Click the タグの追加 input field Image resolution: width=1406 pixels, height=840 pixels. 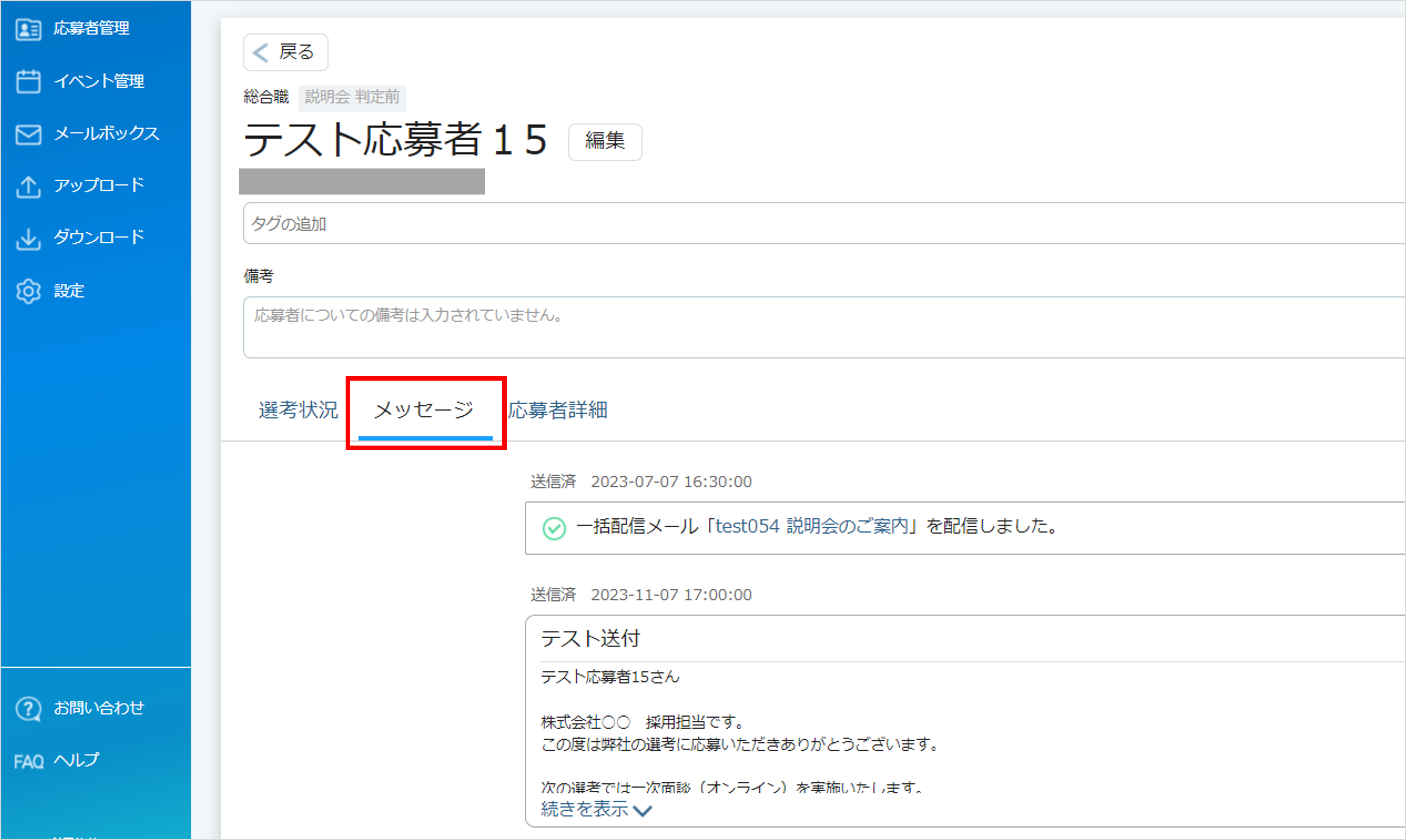(x=825, y=224)
